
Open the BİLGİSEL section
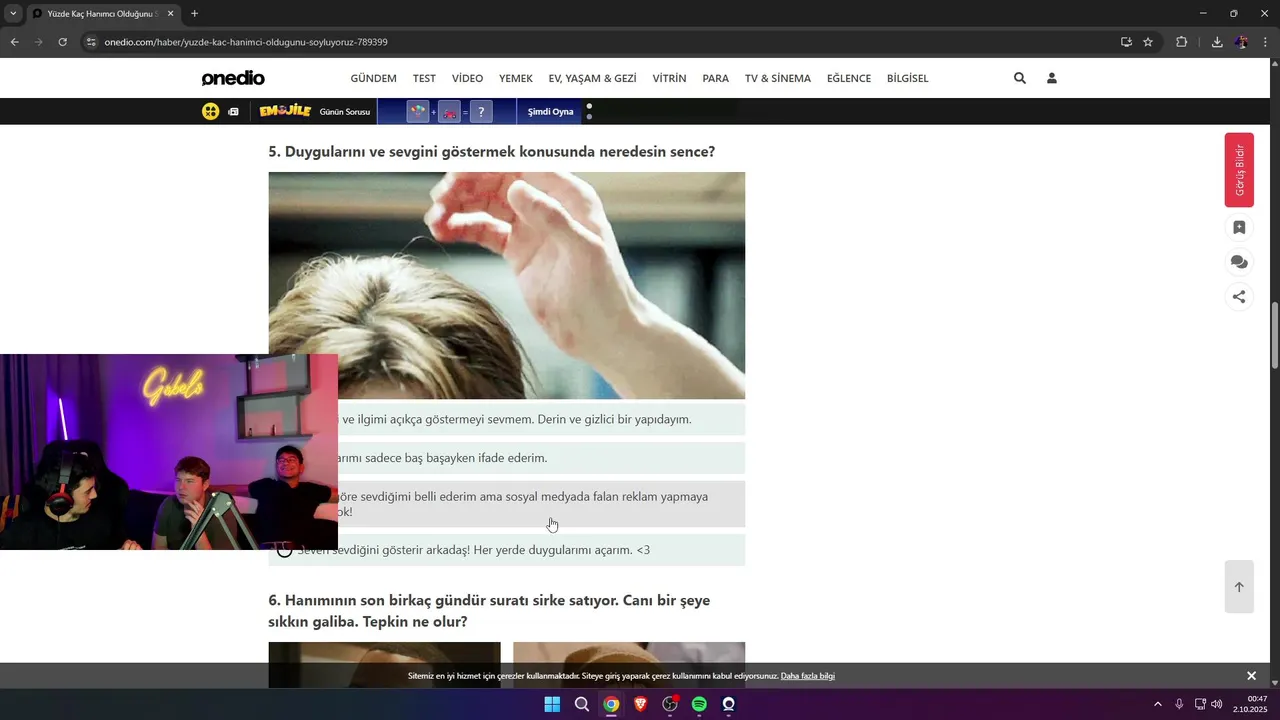pyautogui.click(x=908, y=78)
